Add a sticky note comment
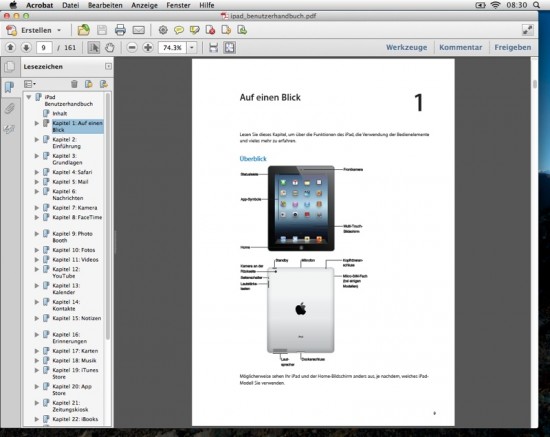This screenshot has width=550, height=437. pyautogui.click(x=179, y=30)
